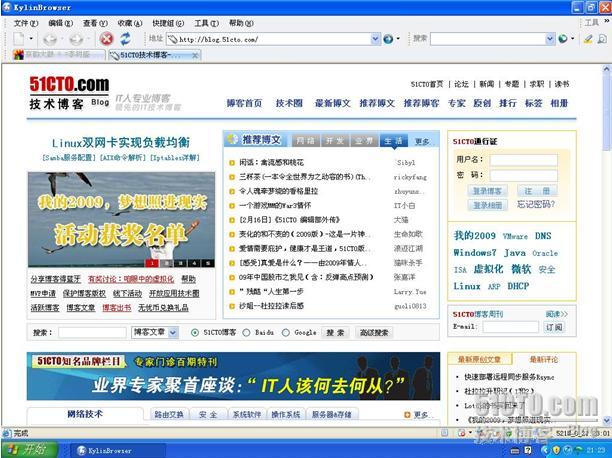
Task: Click the 忘记密码? link
Action: pos(536,204)
